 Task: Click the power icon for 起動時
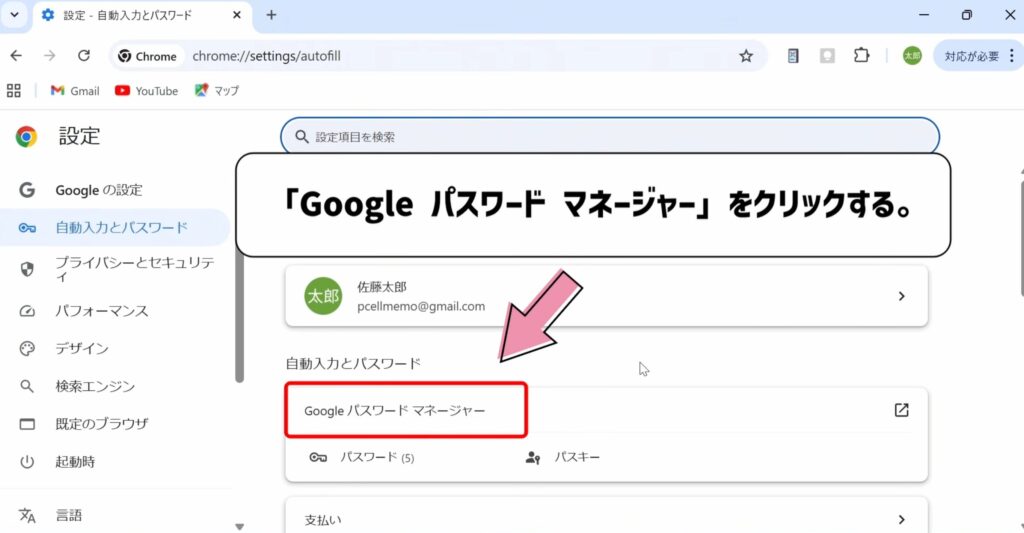pos(27,462)
